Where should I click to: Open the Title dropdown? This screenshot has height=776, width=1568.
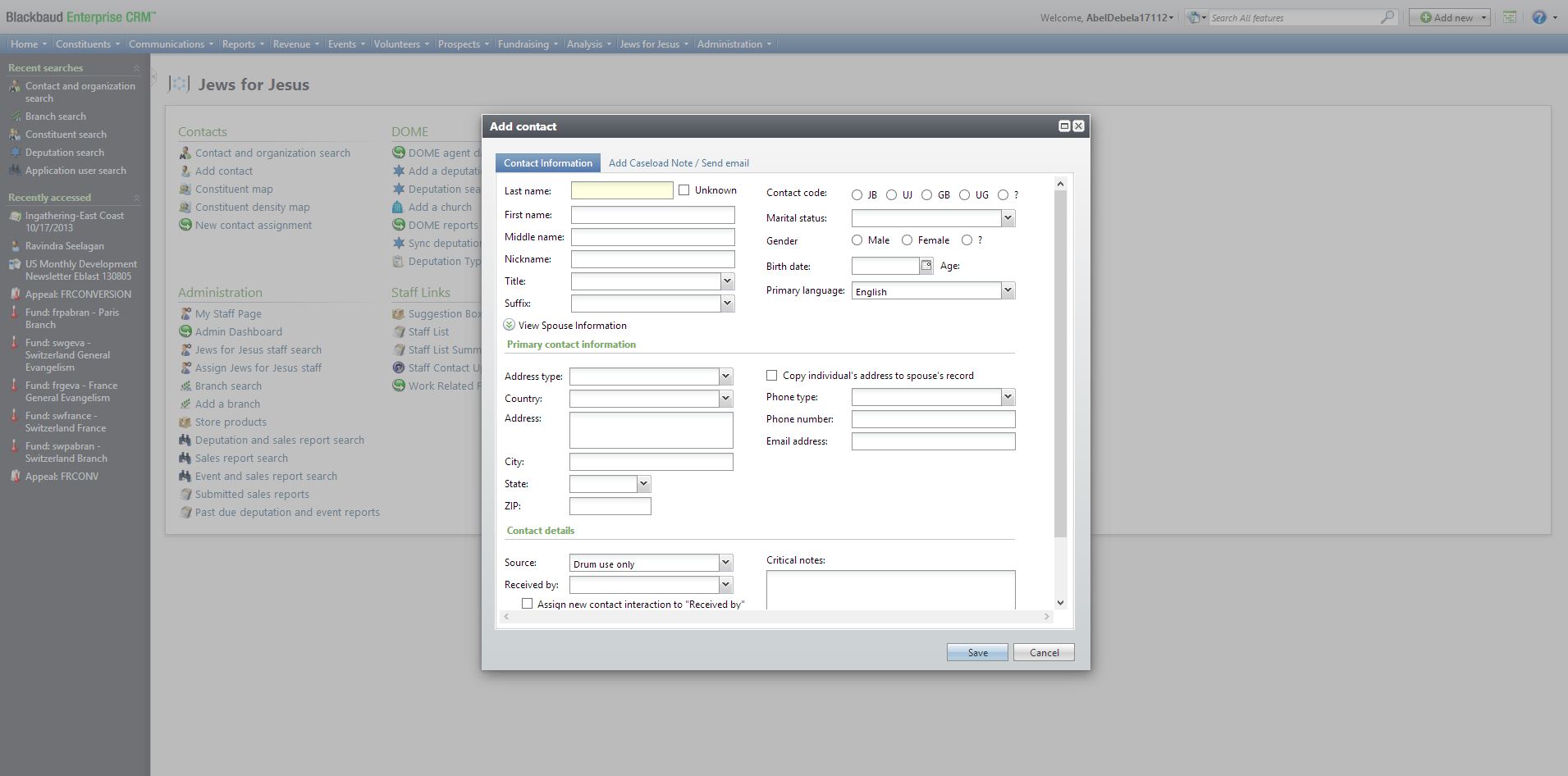[727, 281]
